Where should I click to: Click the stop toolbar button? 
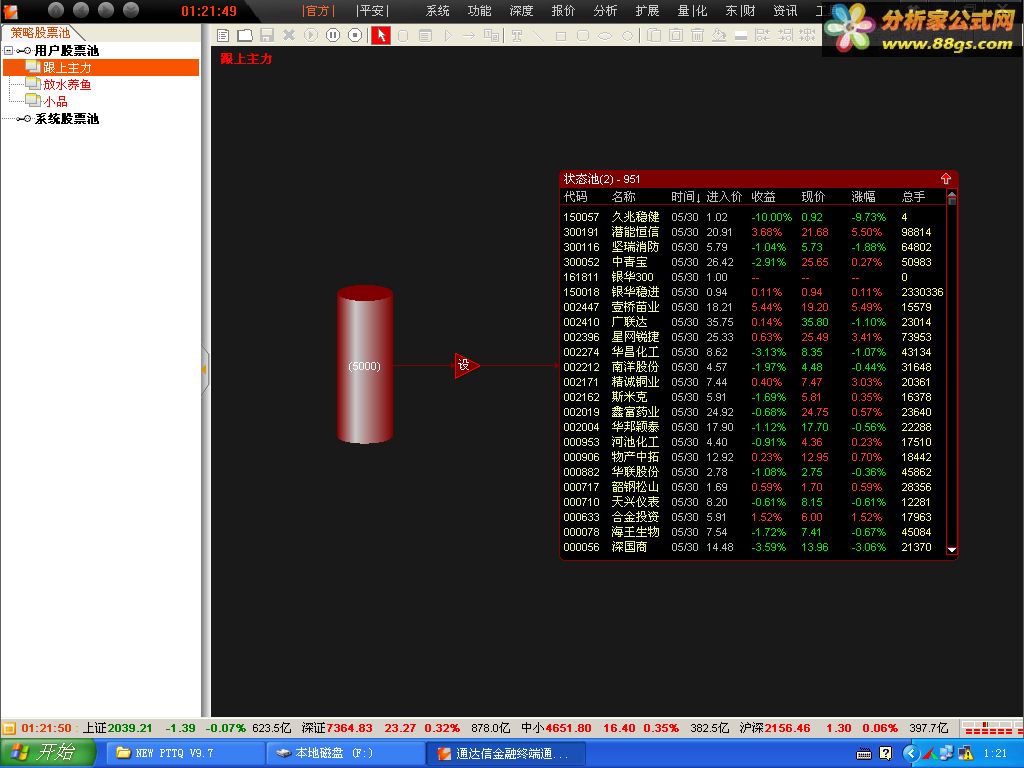355,35
